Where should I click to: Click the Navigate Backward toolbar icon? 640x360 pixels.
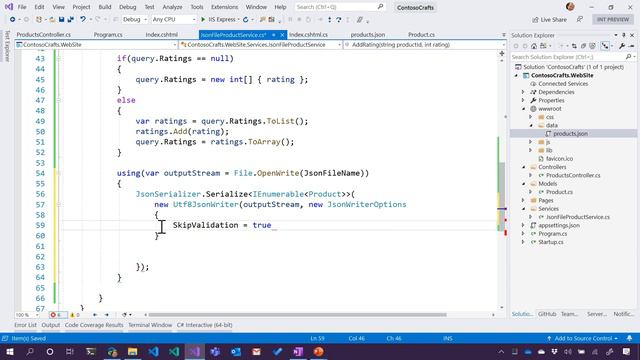click(x=12, y=19)
